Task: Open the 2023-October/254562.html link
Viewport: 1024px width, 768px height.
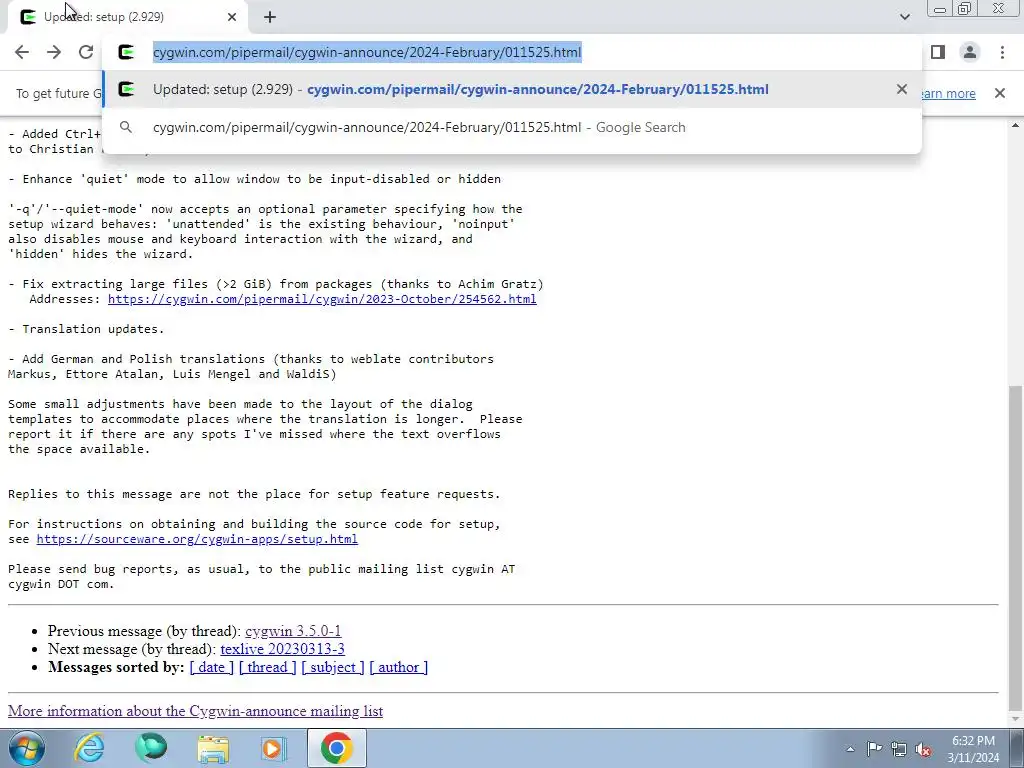Action: (322, 299)
